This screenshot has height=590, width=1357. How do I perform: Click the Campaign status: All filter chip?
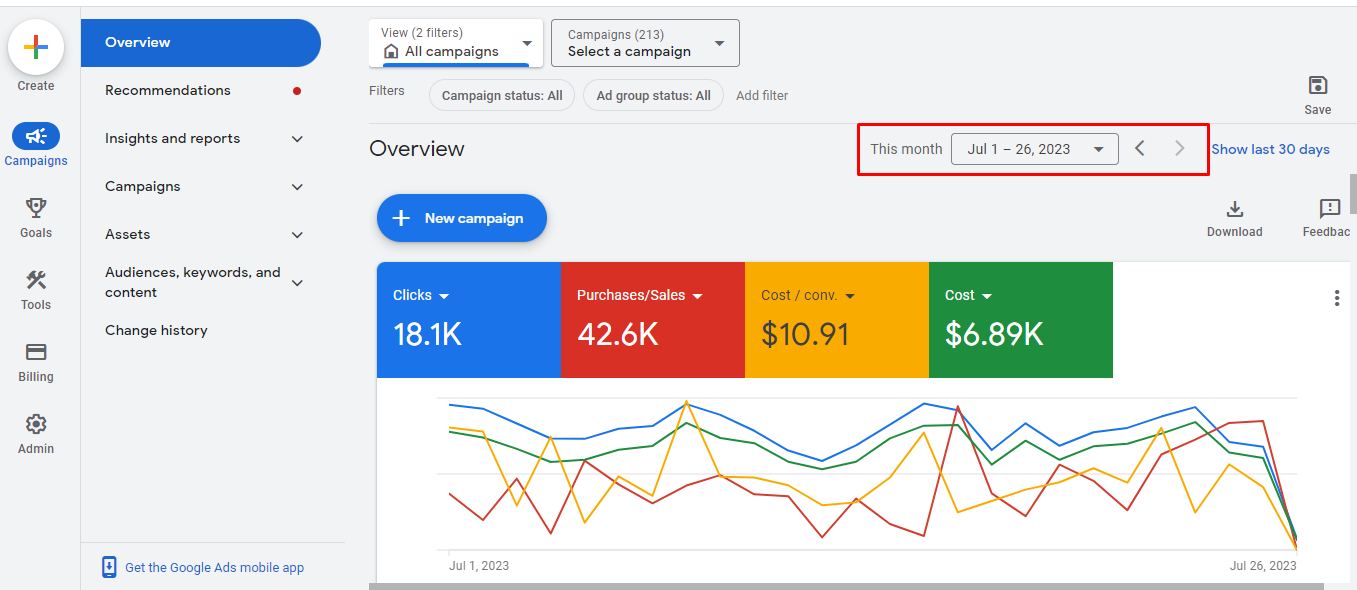pyautogui.click(x=502, y=96)
